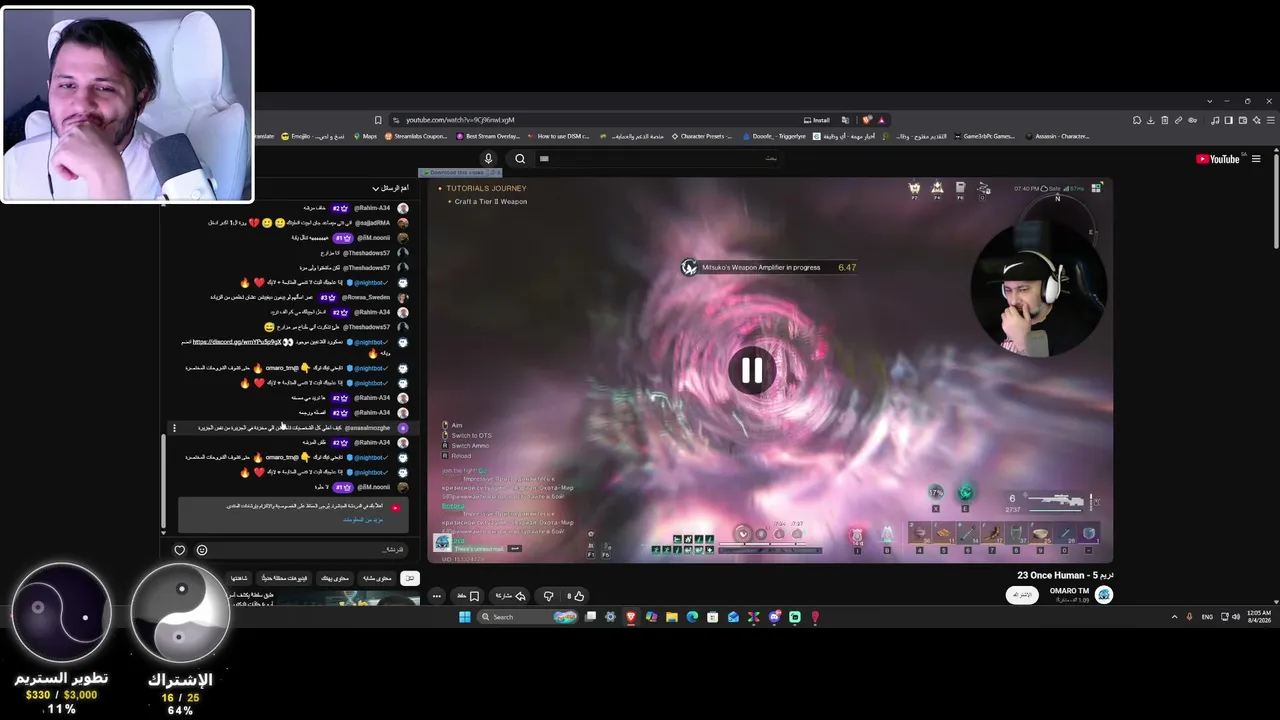The width and height of the screenshot is (1280, 720).
Task: Click the trash can toolbar icon
Action: point(1165,120)
